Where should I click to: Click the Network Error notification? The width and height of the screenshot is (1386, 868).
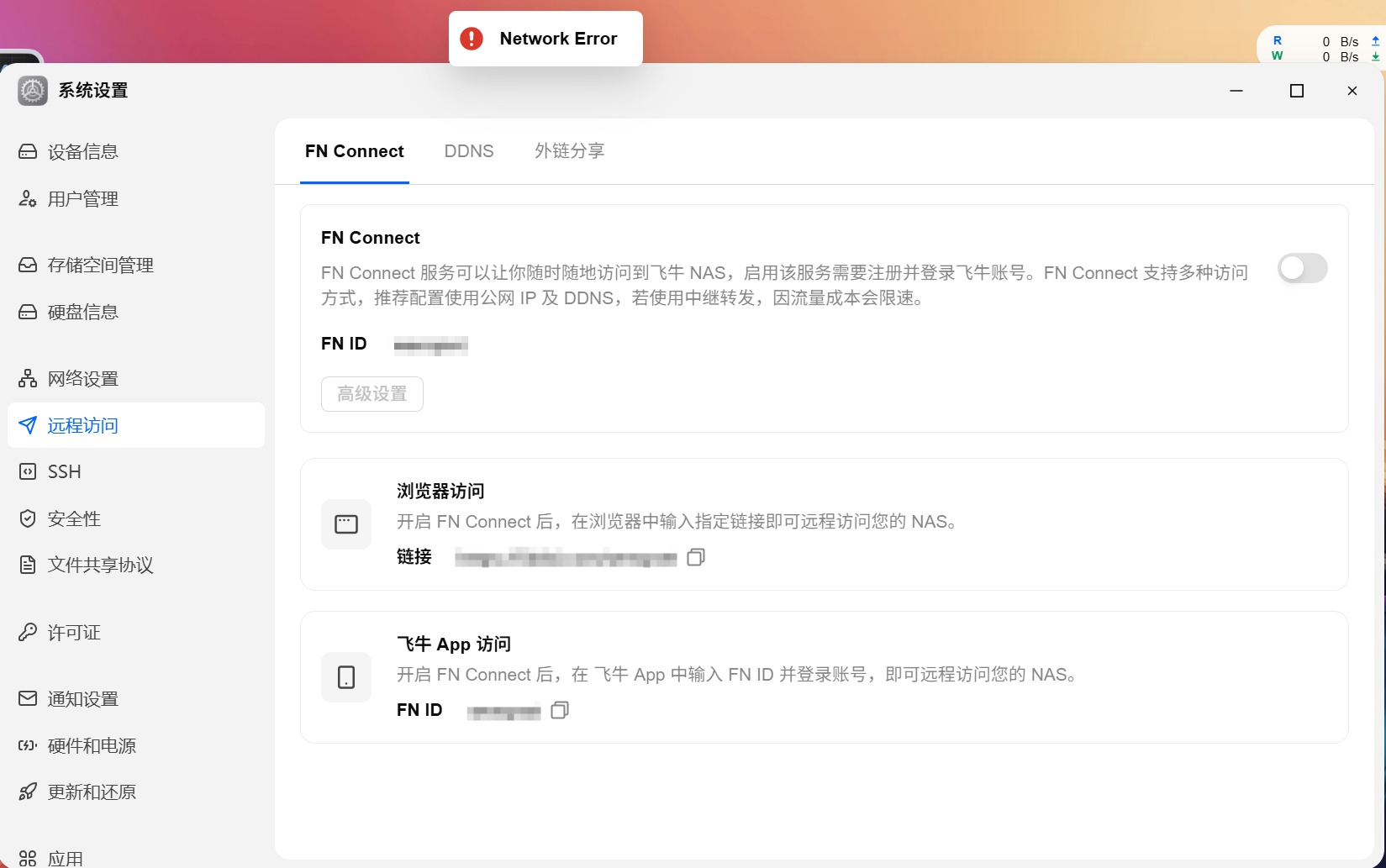(545, 39)
